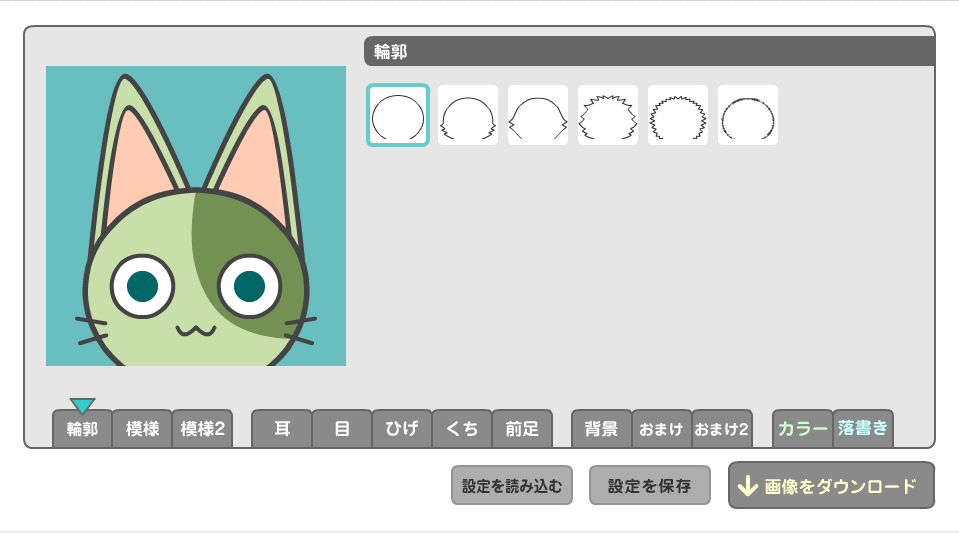Click the 設定を読み込む button
This screenshot has height=533, width=959.
512,486
